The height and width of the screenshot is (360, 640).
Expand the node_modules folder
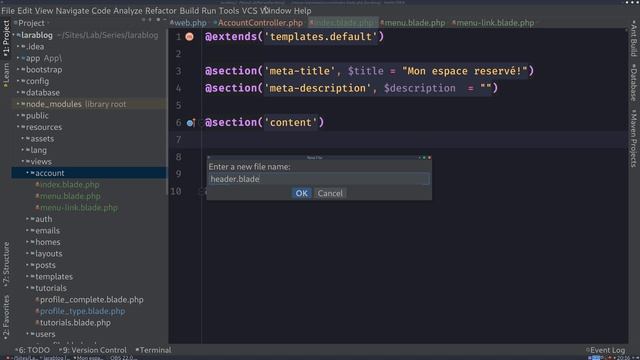point(18,104)
